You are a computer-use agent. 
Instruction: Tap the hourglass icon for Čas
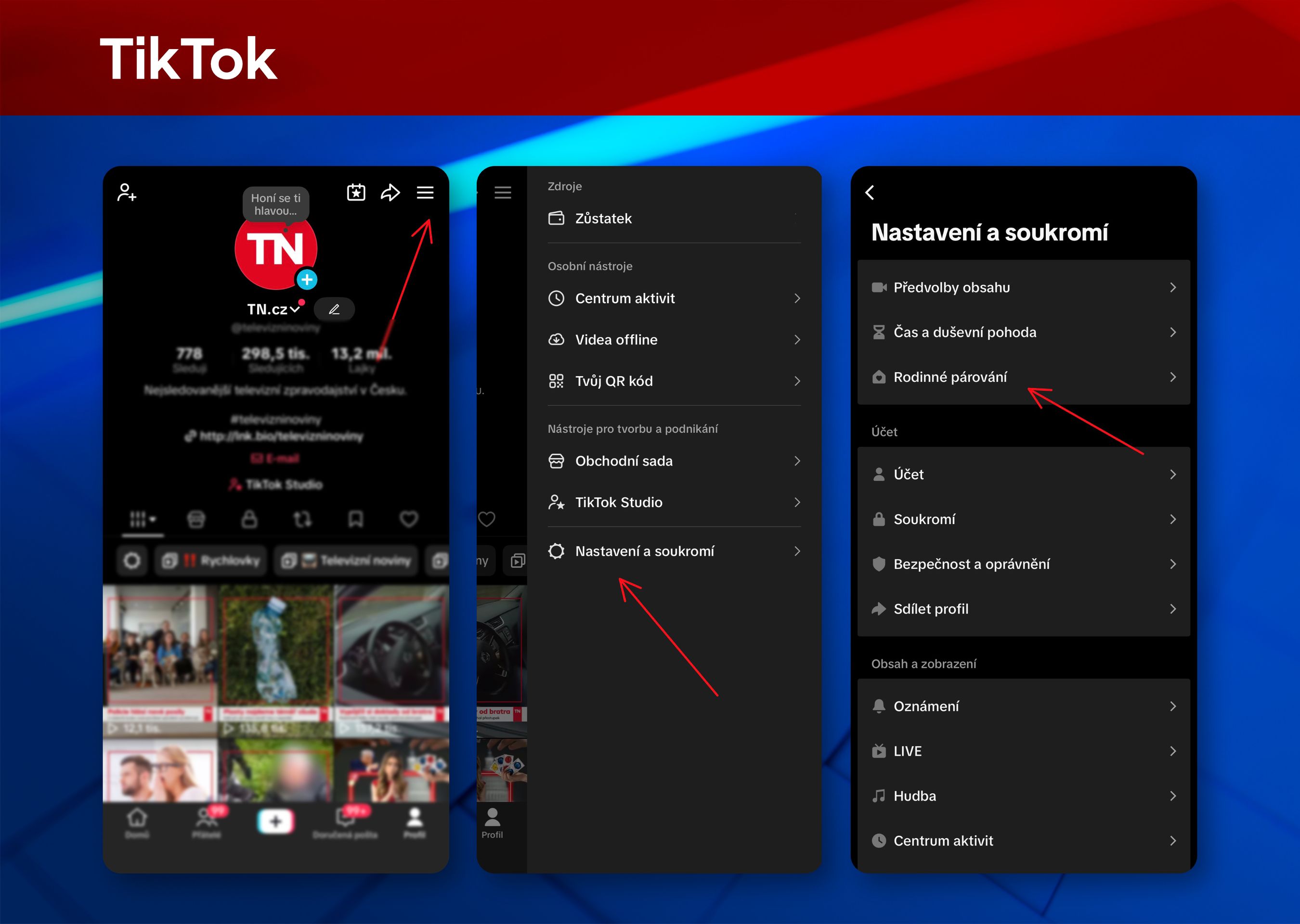(879, 332)
